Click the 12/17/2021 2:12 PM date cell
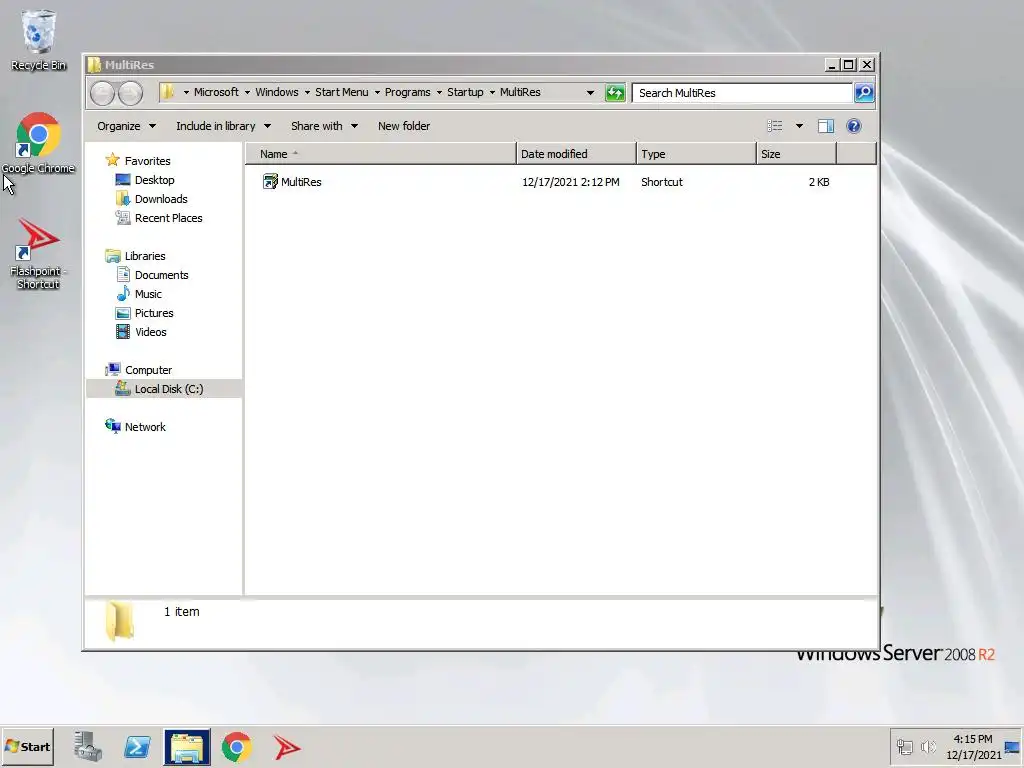The image size is (1024, 768). [x=571, y=182]
